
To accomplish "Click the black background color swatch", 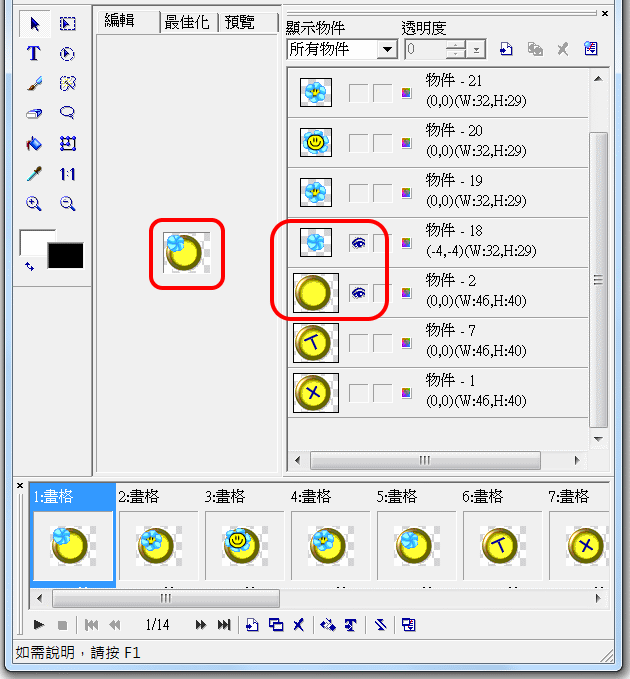I will click(66, 255).
